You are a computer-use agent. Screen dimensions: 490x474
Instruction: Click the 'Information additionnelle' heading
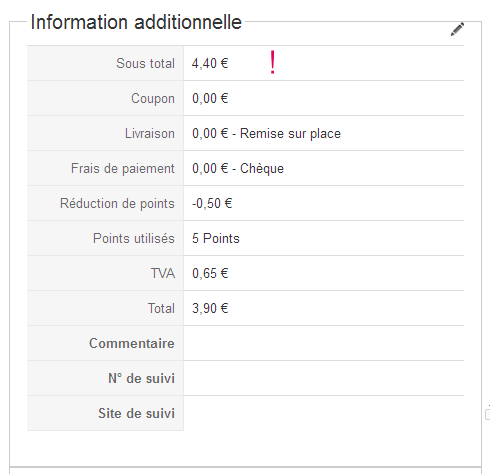[136, 22]
